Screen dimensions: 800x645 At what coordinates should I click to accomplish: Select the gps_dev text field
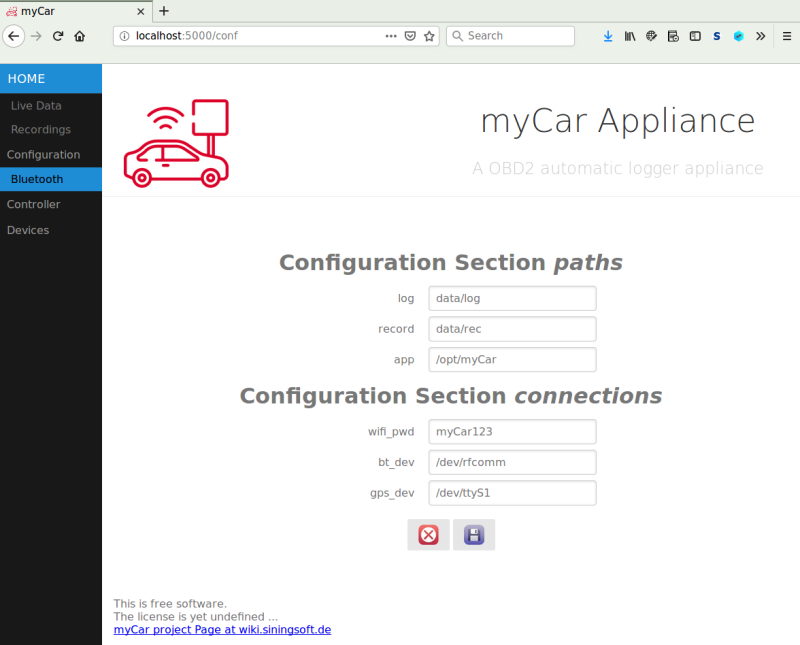[x=512, y=492]
